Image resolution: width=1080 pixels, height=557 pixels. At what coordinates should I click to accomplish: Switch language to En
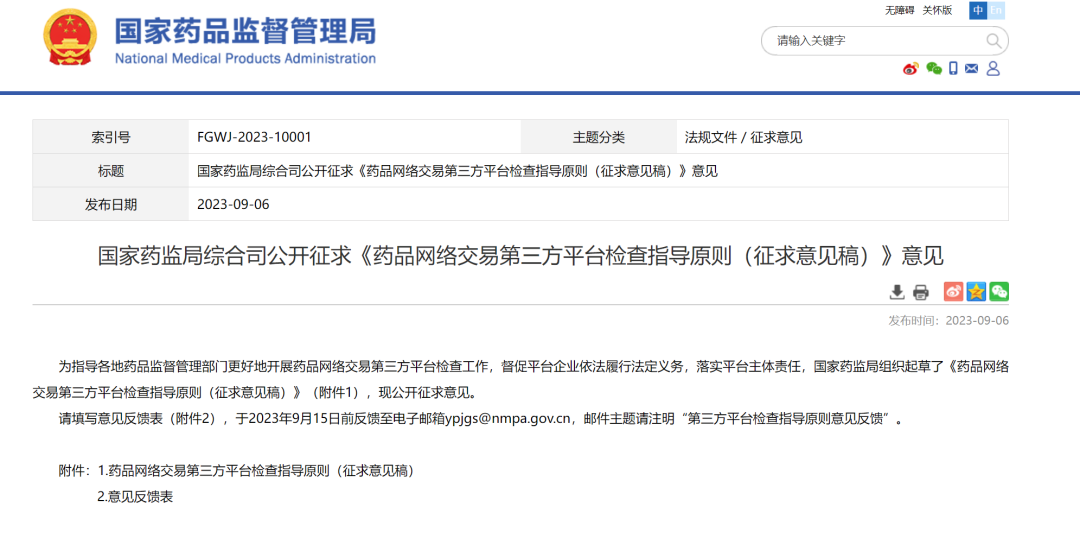(x=996, y=10)
